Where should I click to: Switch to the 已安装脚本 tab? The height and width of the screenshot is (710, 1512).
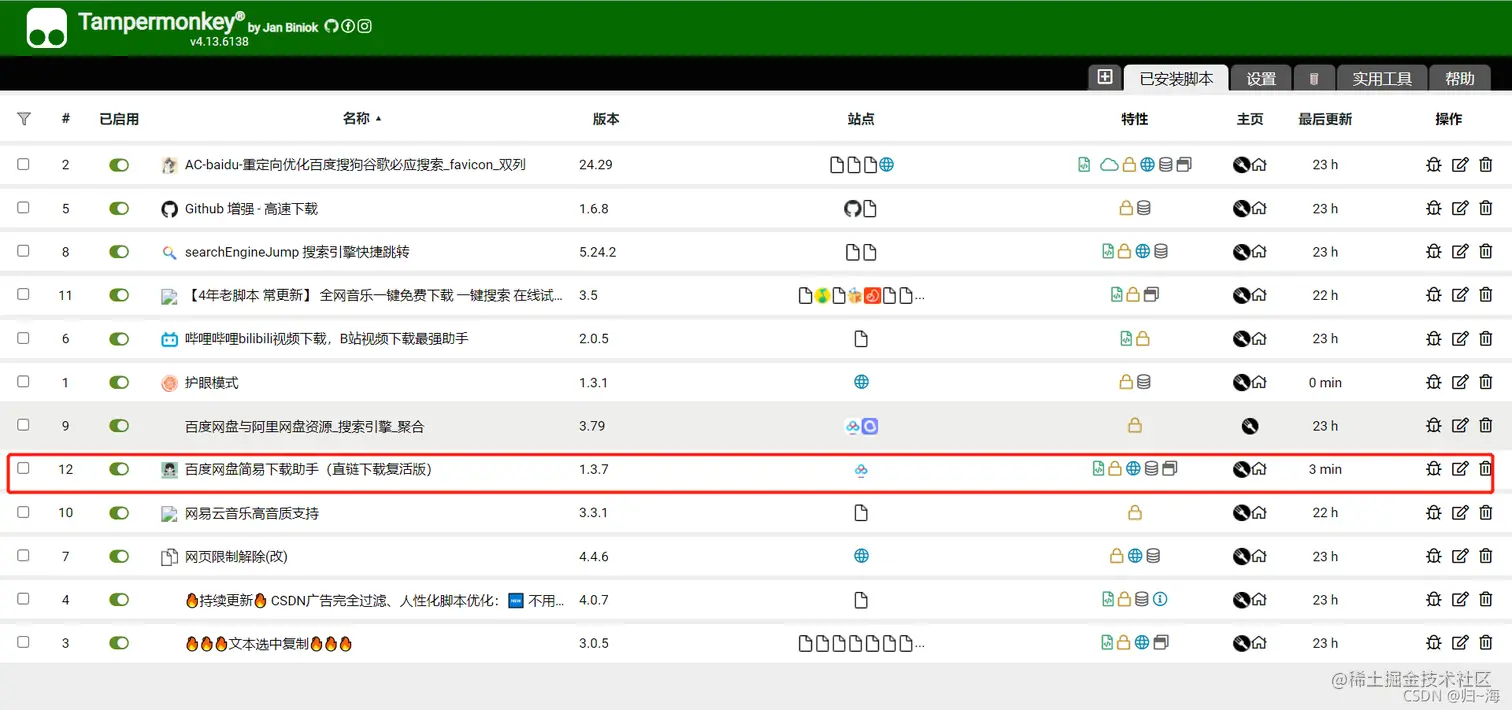tap(1176, 78)
